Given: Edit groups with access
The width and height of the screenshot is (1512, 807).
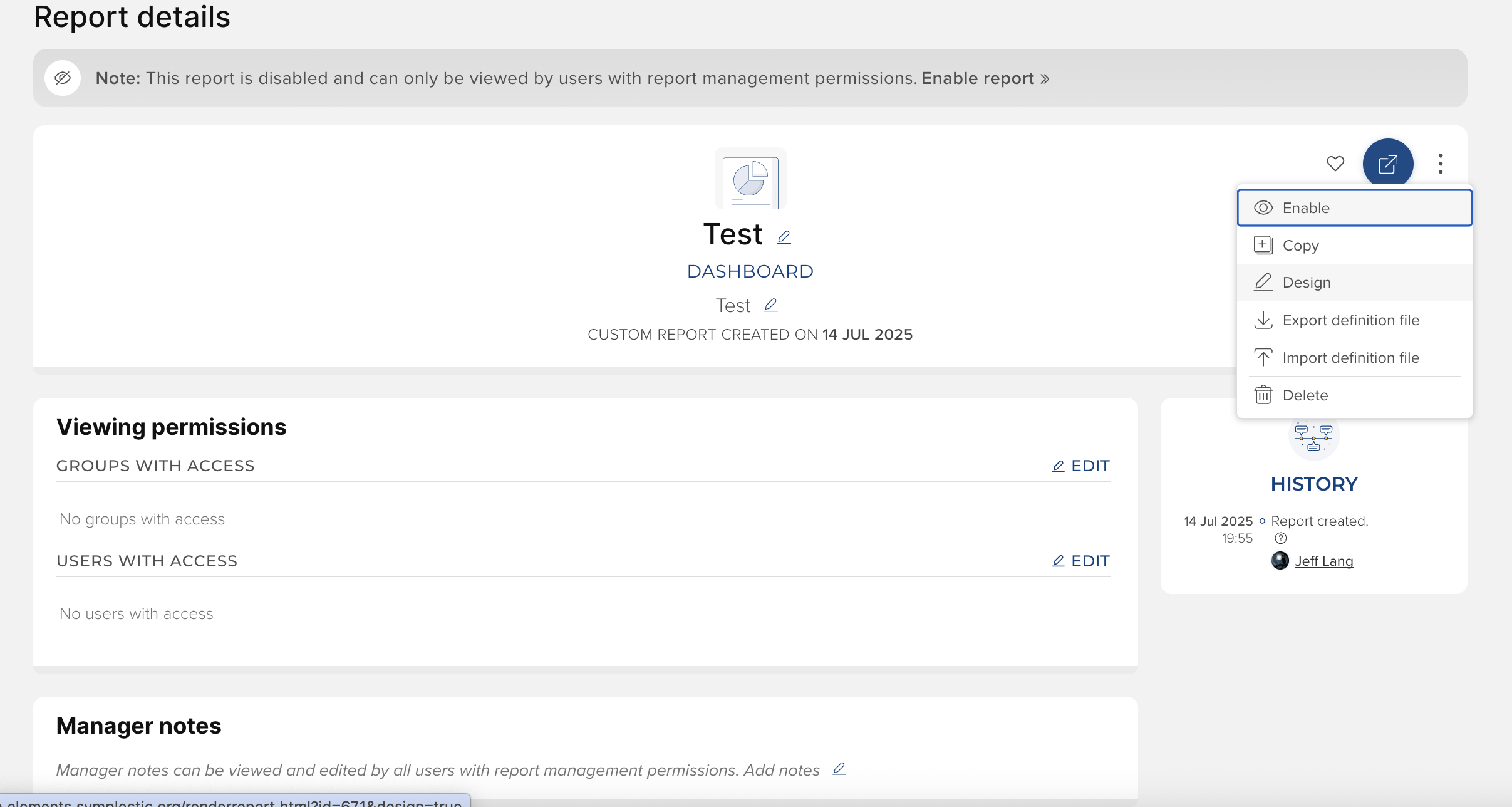Looking at the screenshot, I should click(1080, 466).
